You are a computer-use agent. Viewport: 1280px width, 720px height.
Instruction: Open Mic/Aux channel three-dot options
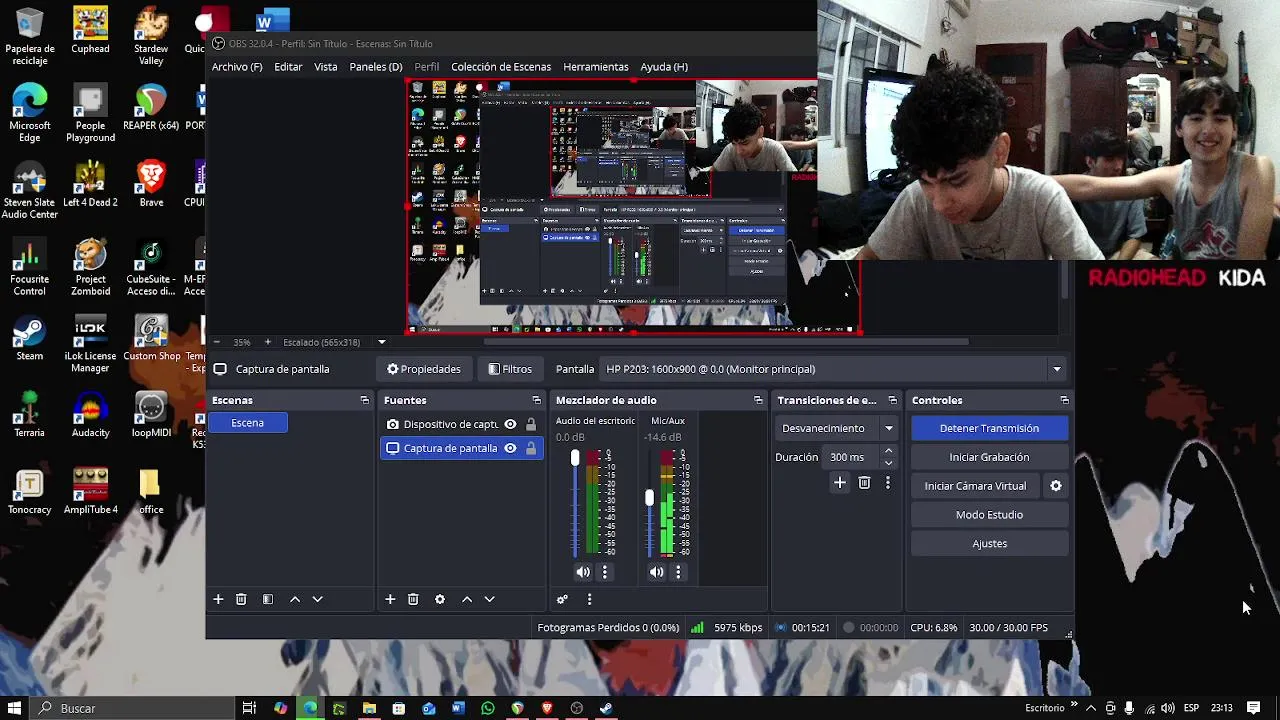(x=678, y=572)
